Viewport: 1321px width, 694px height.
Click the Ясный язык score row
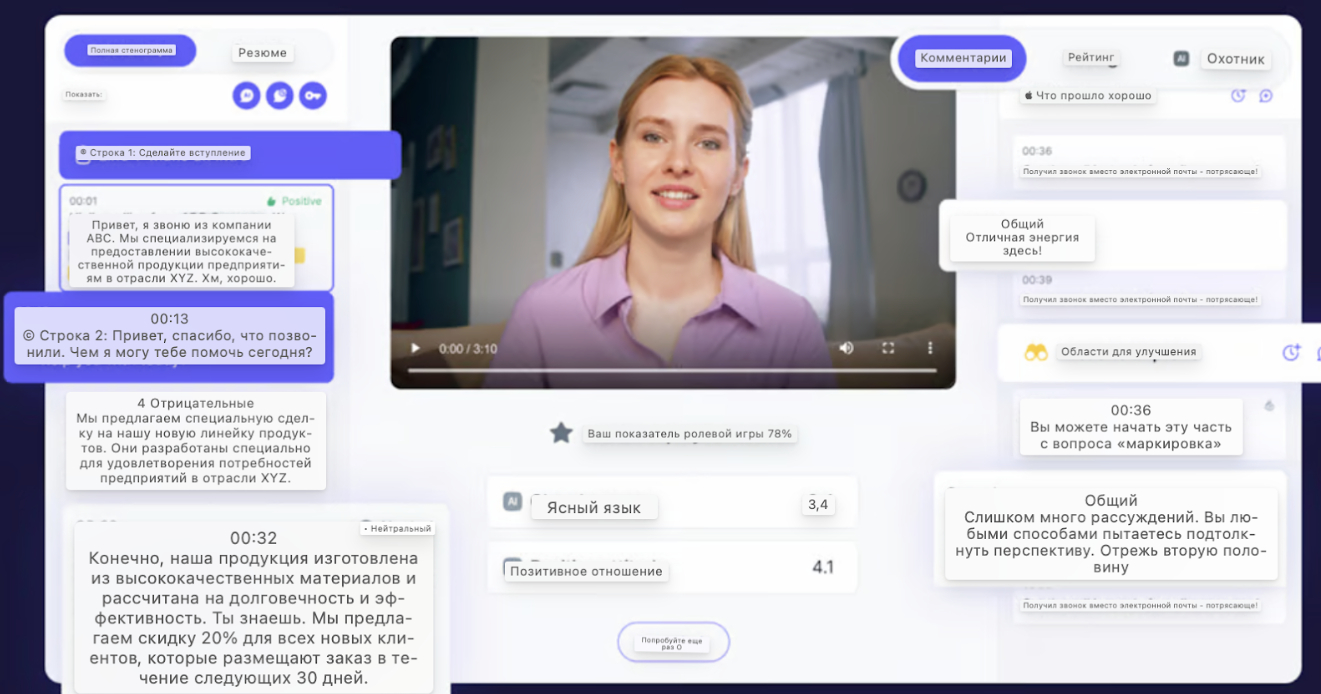tap(672, 503)
